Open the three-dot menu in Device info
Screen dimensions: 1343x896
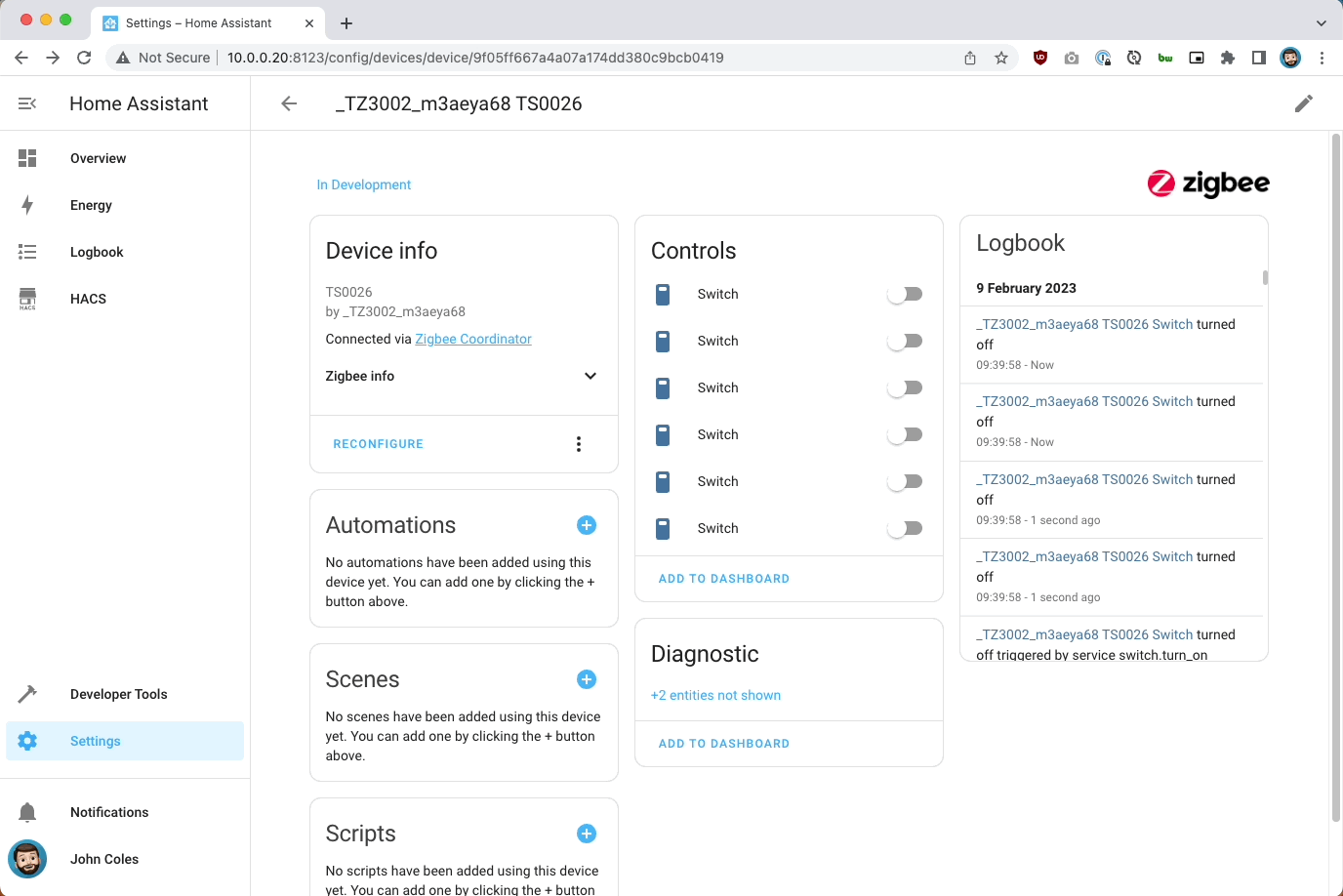[x=579, y=444]
